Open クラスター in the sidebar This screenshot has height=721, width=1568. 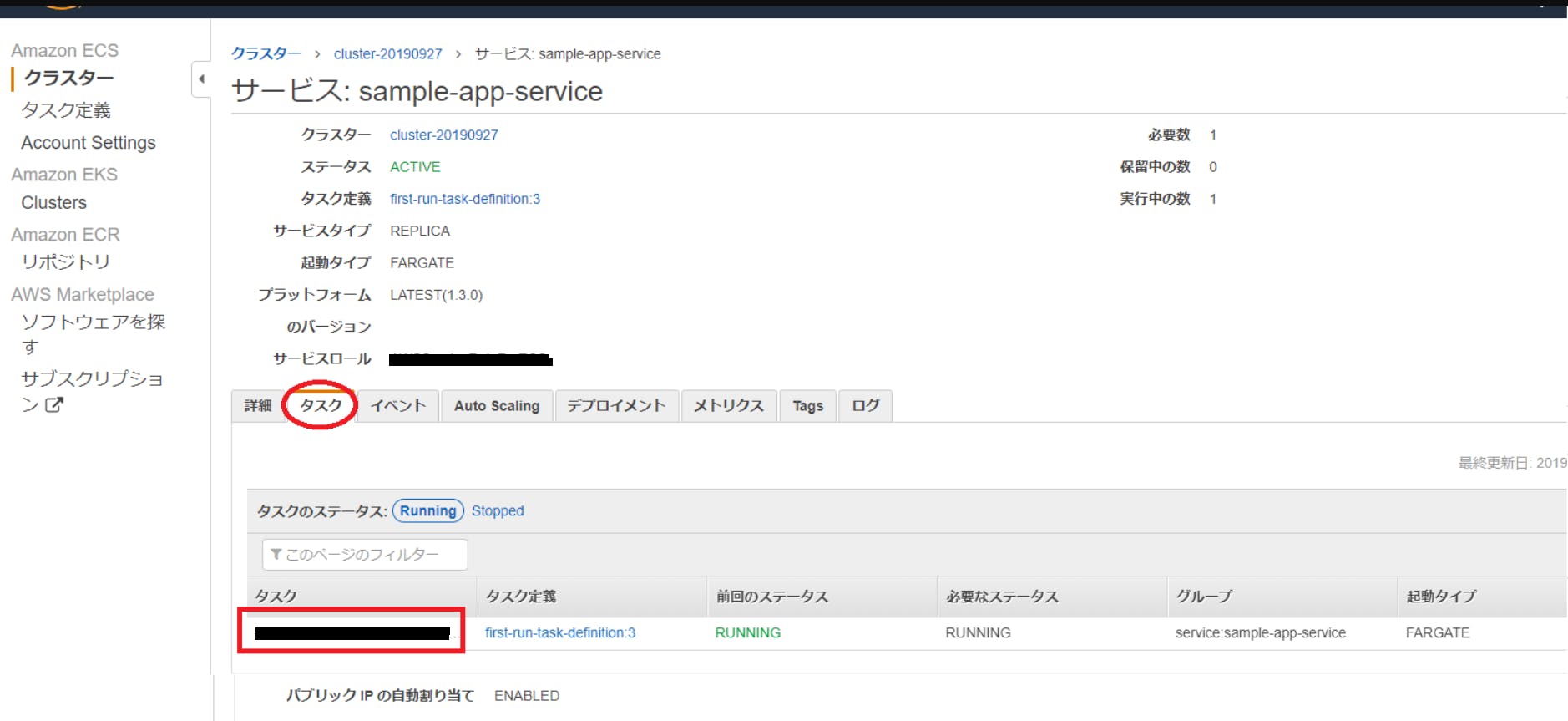(68, 78)
